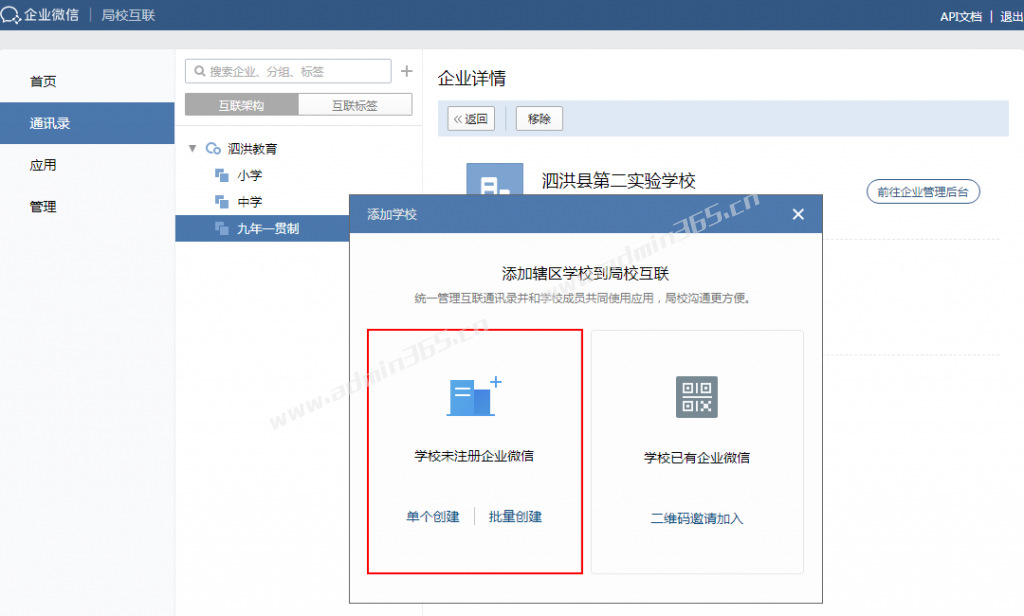Open the API文档 link
This screenshot has width=1024, height=616.
point(961,16)
